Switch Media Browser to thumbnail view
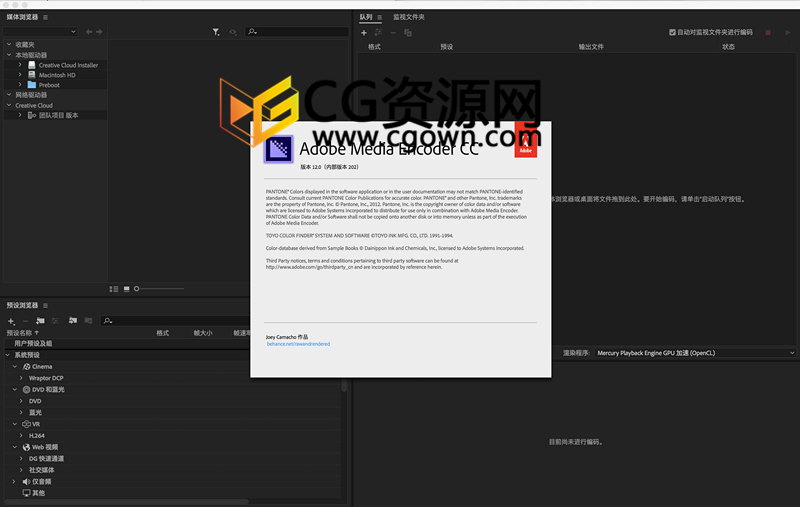Viewport: 800px width, 507px height. [127, 289]
